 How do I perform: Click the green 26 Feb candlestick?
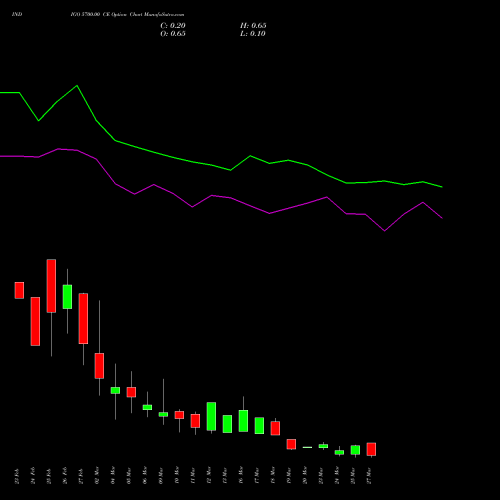click(x=67, y=297)
